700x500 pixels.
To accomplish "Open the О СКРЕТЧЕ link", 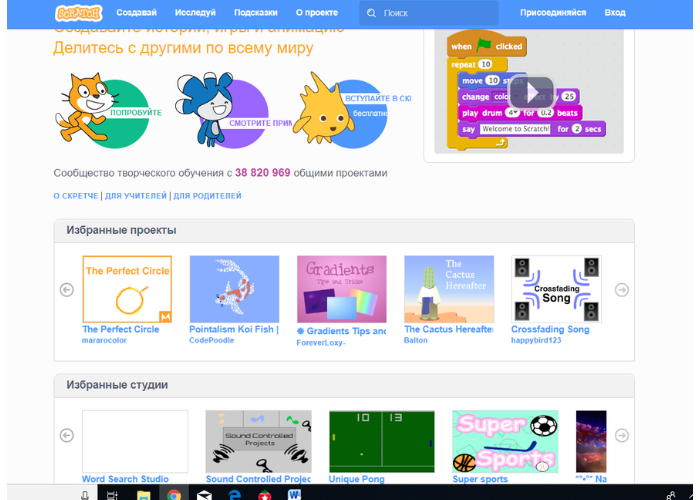I will click(x=76, y=196).
